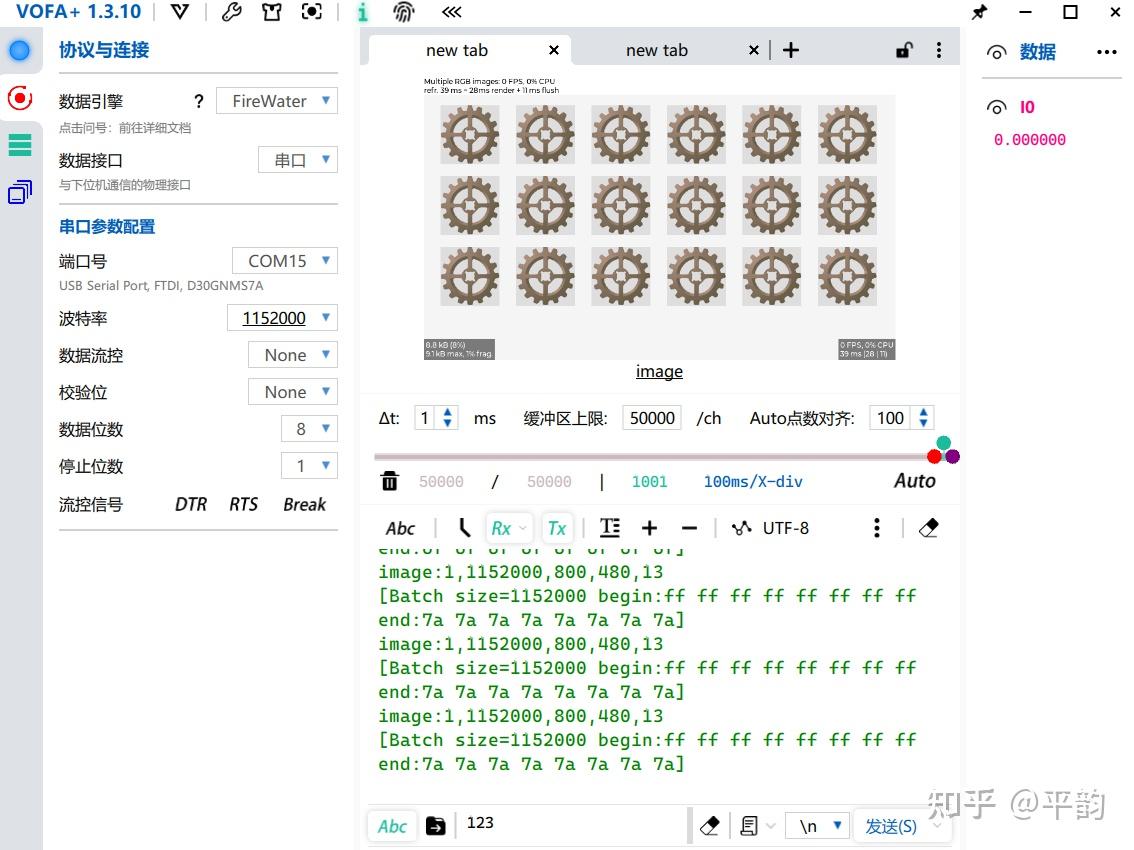The width and height of the screenshot is (1134, 850).
Task: Toggle the DTR flow control signal
Action: point(190,504)
